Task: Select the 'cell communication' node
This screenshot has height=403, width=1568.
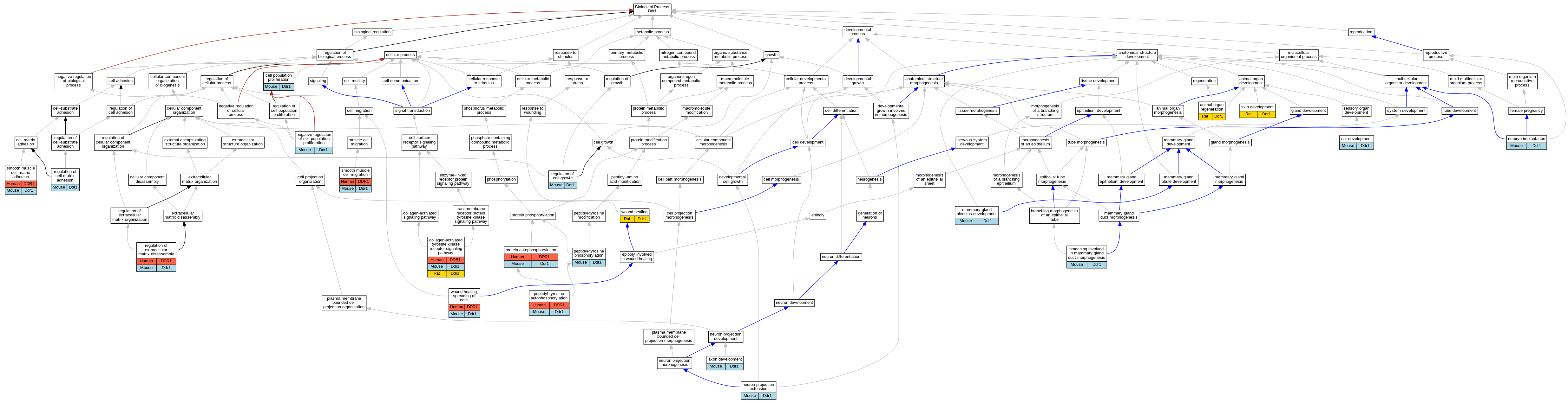Action: pos(401,81)
